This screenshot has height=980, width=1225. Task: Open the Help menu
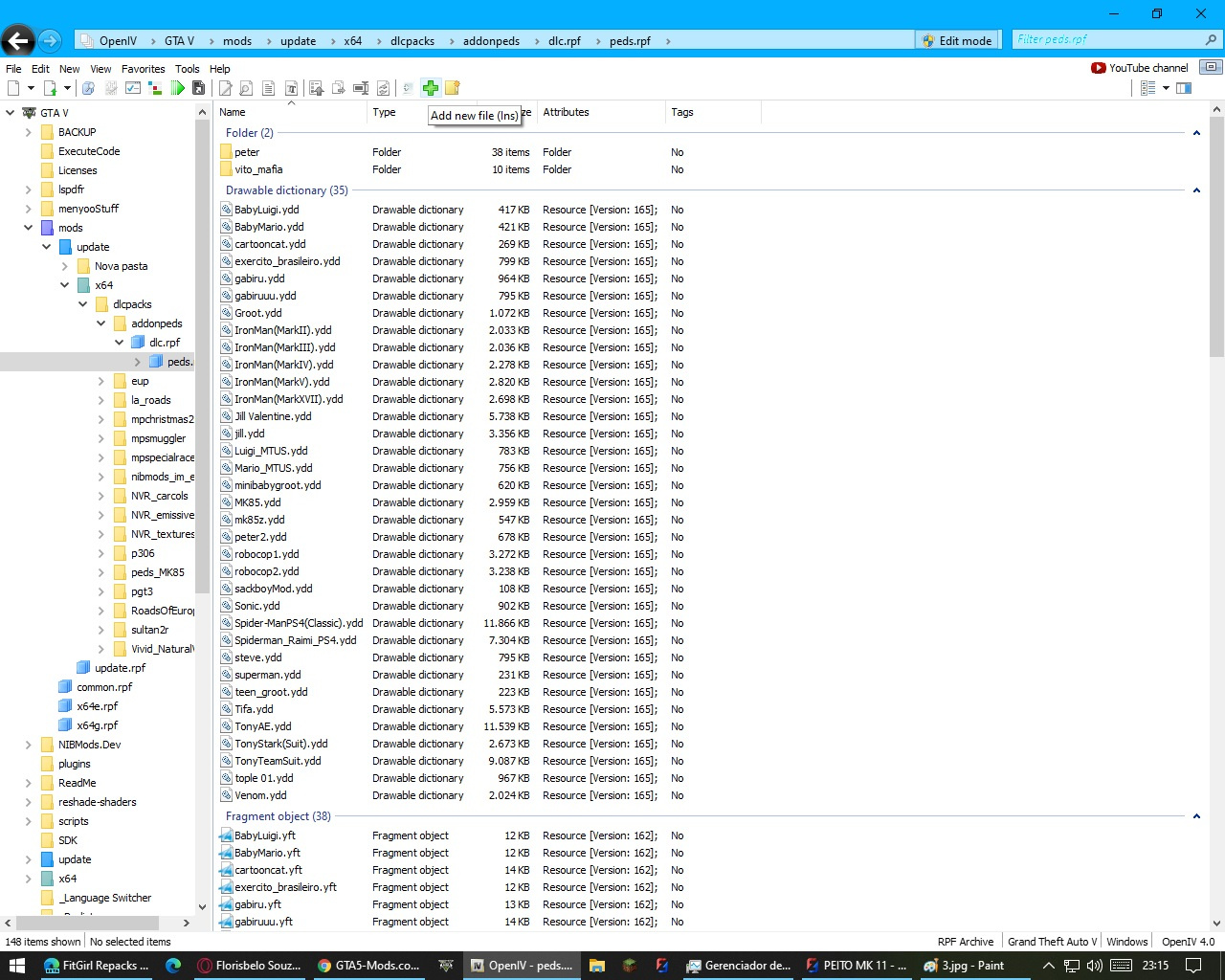tap(220, 69)
